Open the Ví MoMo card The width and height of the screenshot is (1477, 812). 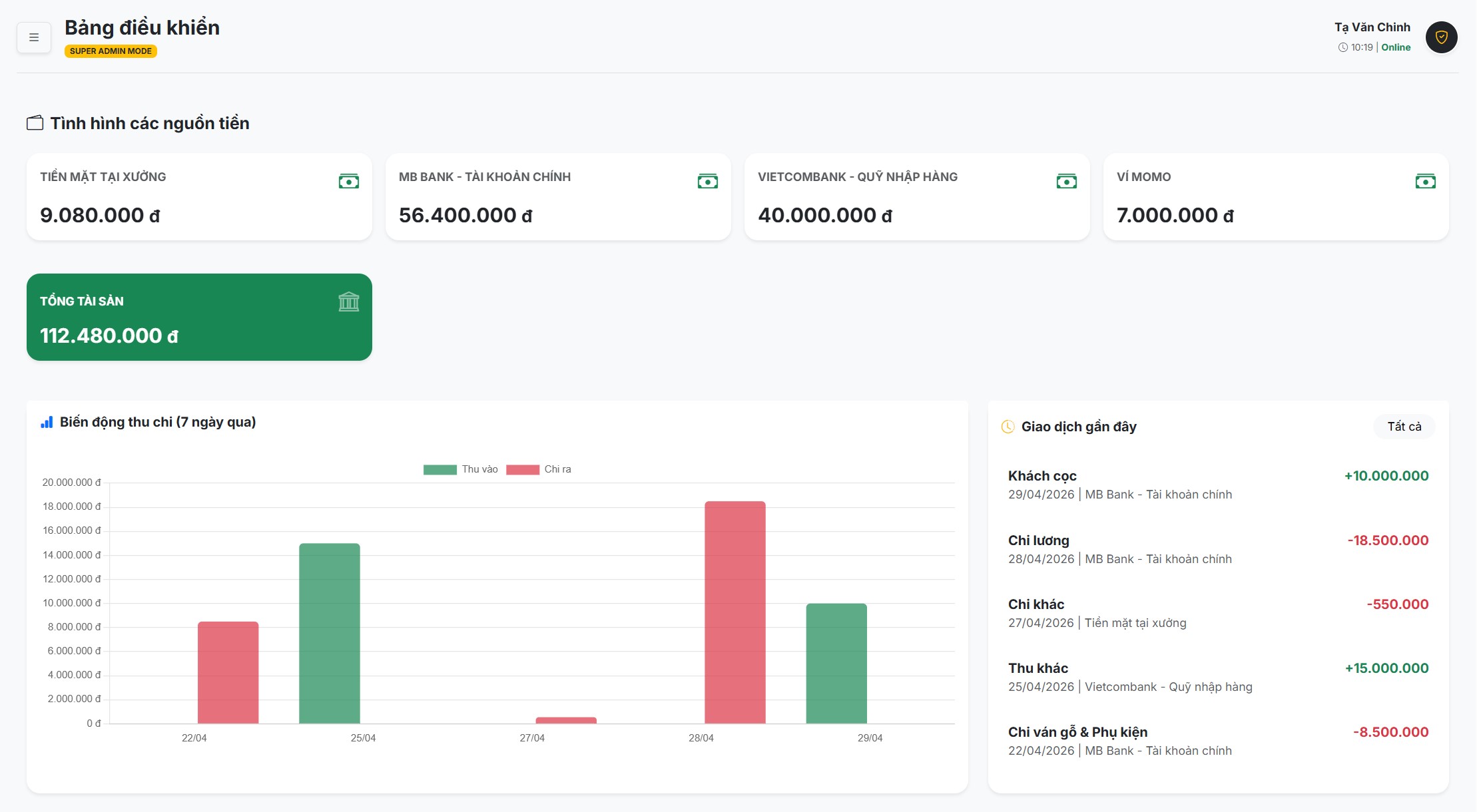pyautogui.click(x=1276, y=197)
